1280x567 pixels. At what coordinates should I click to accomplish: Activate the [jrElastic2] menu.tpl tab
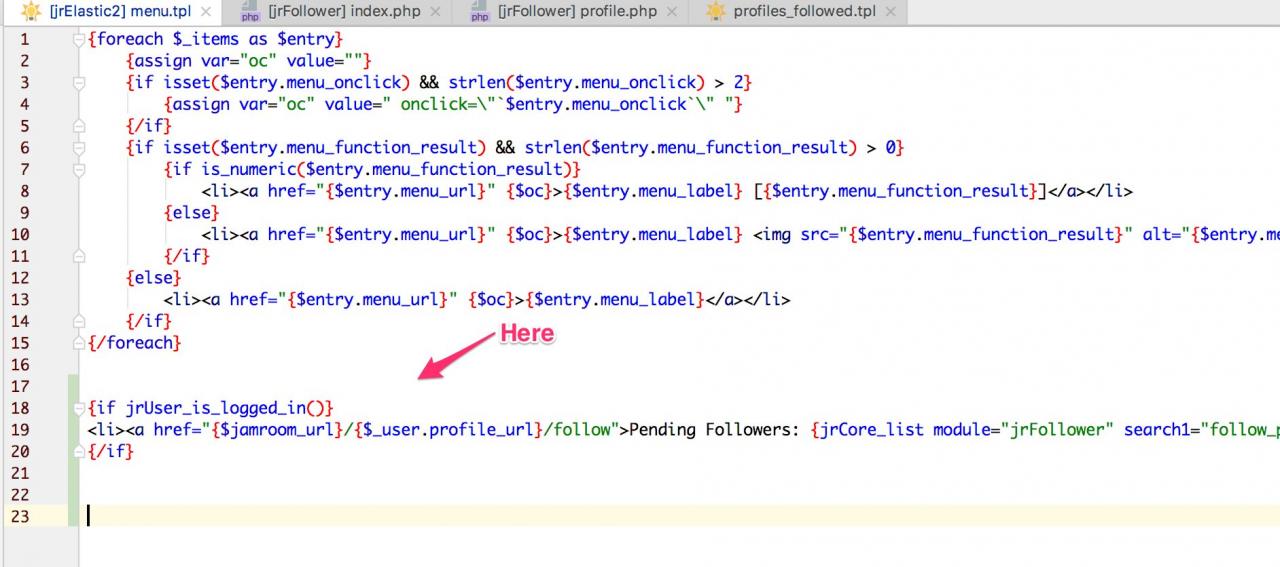119,12
